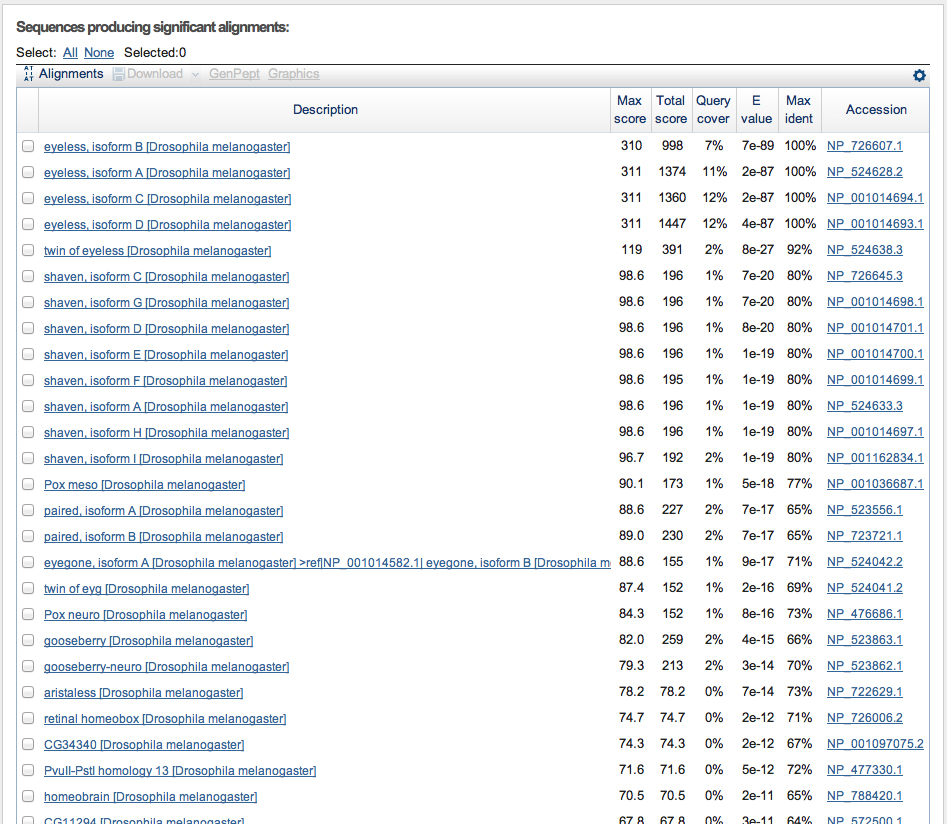Check the gooseberry row checkbox

pos(28,640)
